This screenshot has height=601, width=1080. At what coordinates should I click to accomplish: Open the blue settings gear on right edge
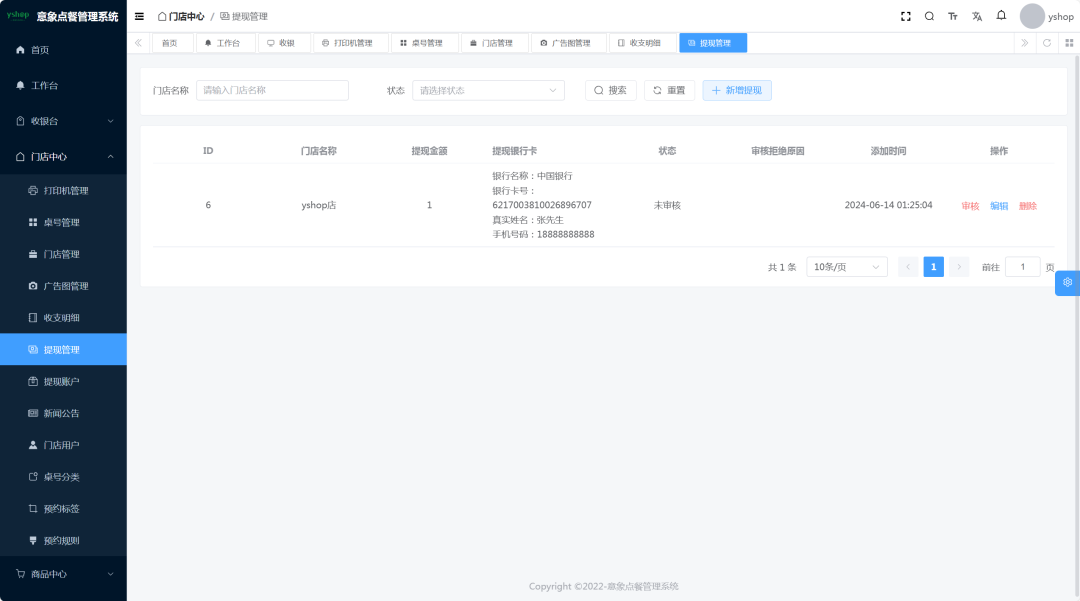[1067, 283]
